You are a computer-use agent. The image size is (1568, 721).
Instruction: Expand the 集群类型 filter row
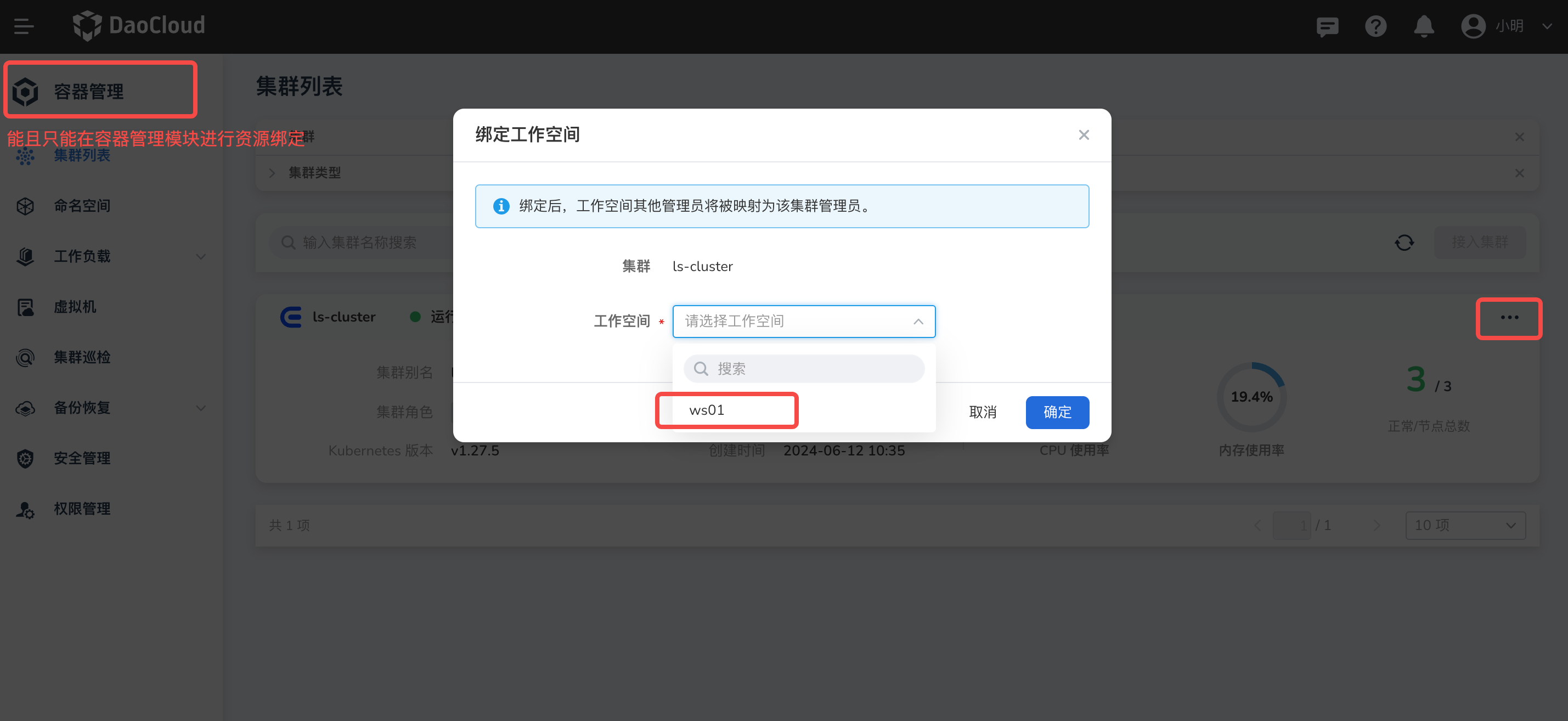click(x=272, y=173)
